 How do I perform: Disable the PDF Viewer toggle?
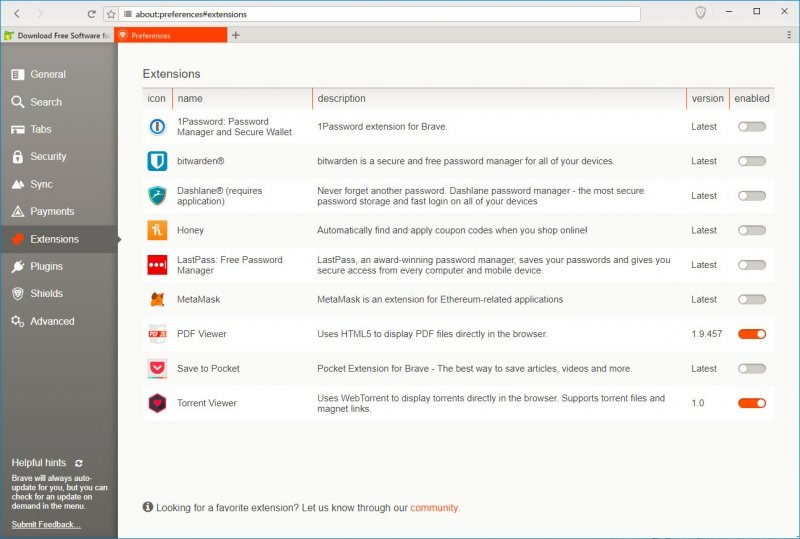pyautogui.click(x=751, y=334)
